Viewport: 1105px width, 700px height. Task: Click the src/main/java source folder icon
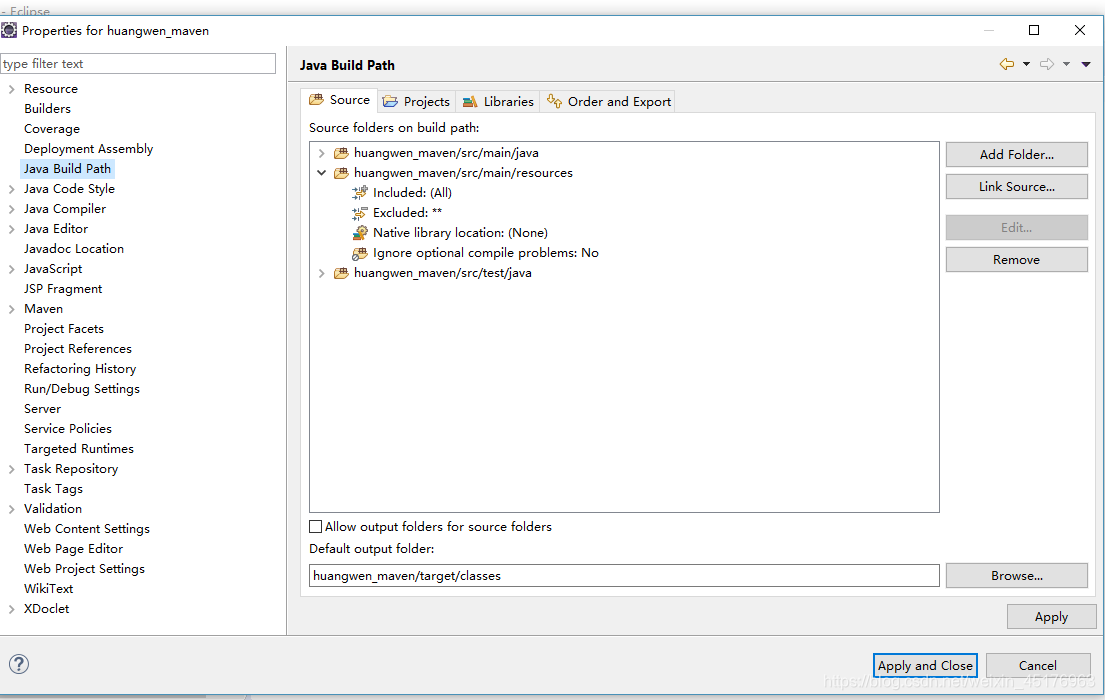pyautogui.click(x=341, y=153)
